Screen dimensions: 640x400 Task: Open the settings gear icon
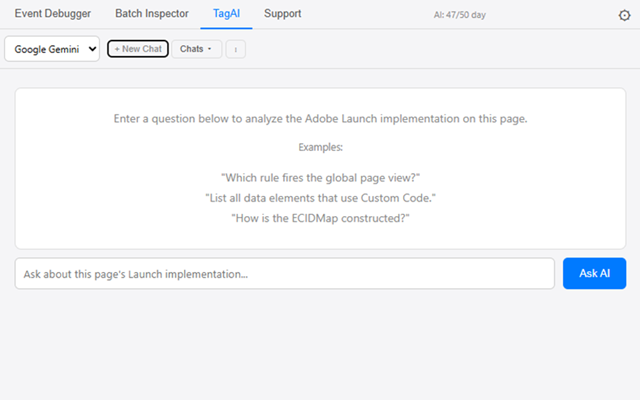(x=624, y=15)
